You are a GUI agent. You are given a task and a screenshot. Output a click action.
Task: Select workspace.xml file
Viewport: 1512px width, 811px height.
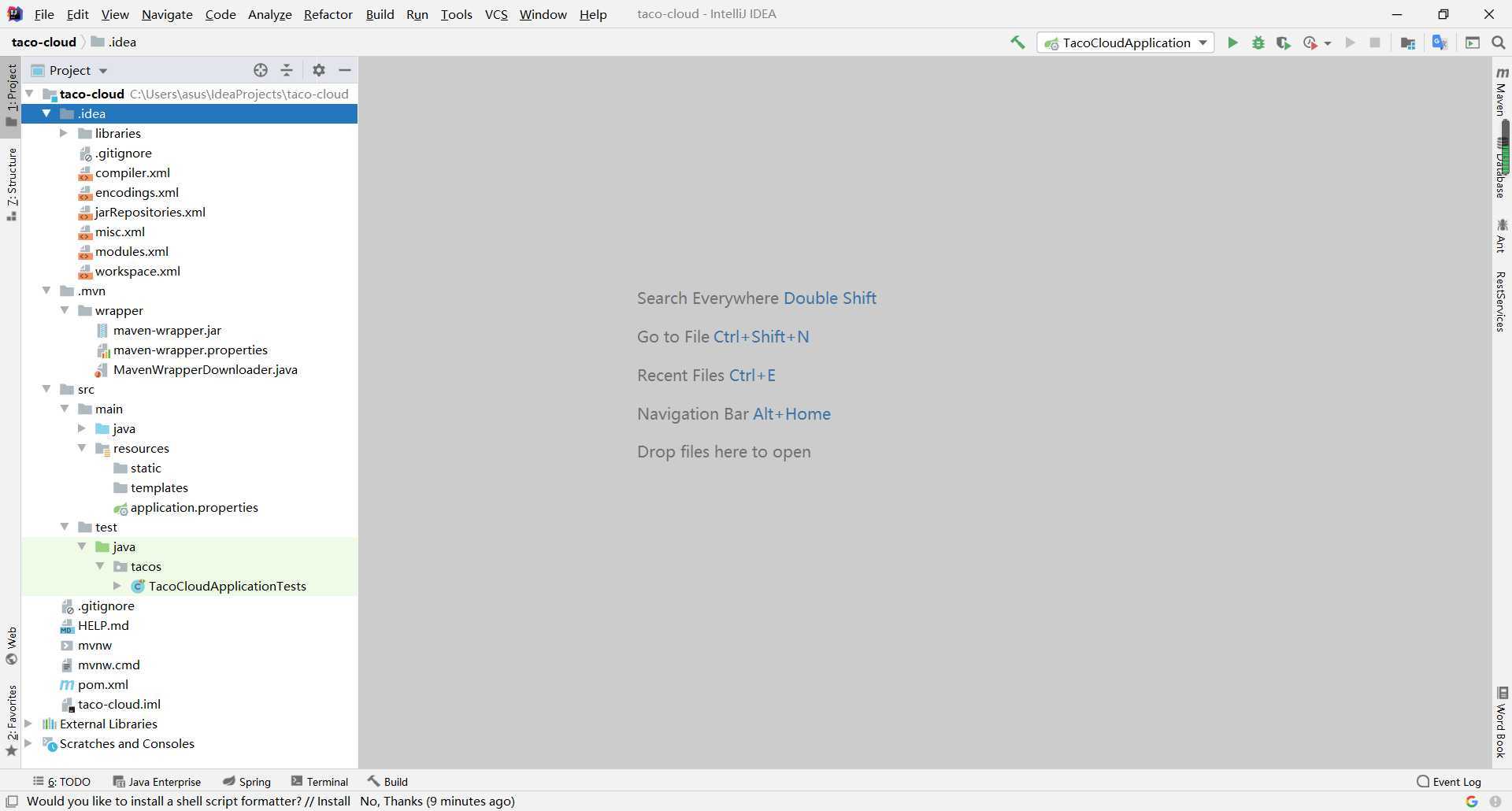(x=137, y=271)
